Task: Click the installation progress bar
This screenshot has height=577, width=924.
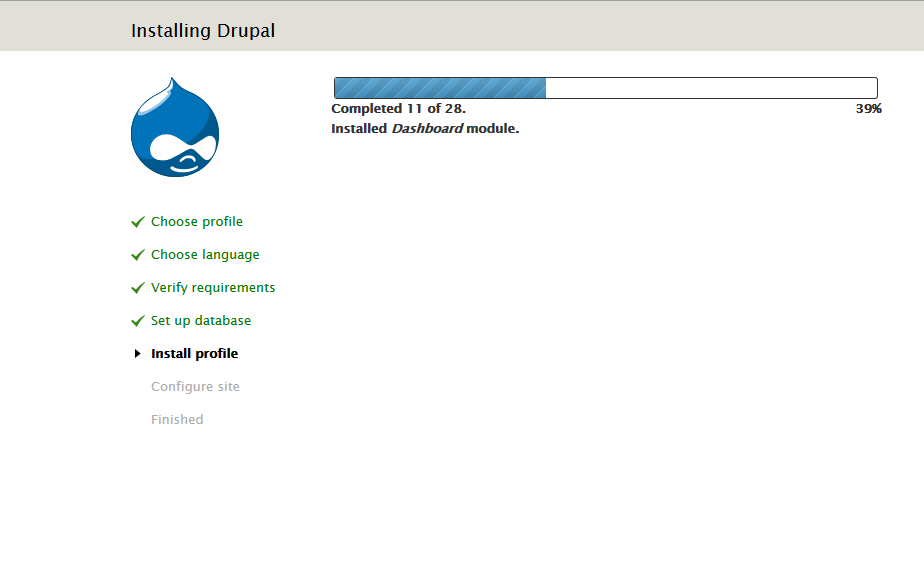Action: [x=606, y=88]
